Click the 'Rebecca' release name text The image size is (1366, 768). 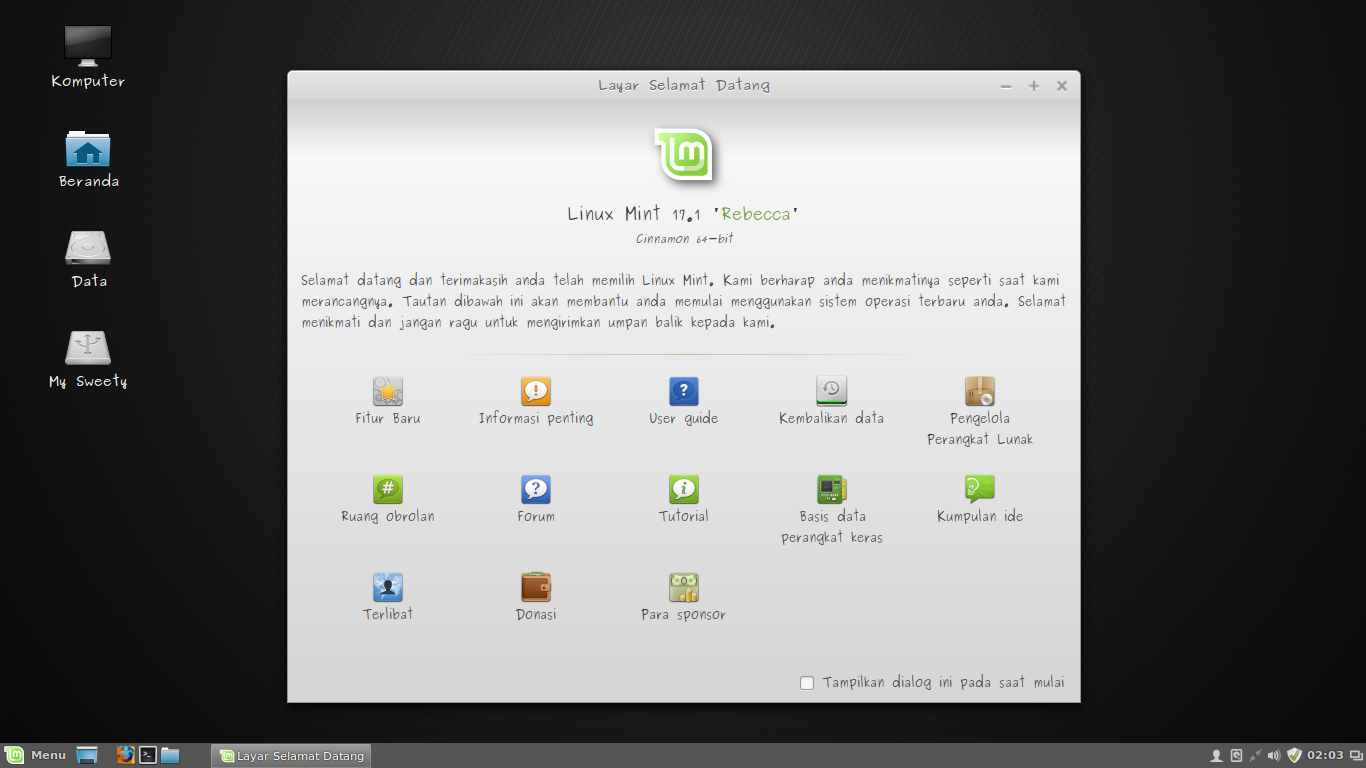click(x=756, y=214)
